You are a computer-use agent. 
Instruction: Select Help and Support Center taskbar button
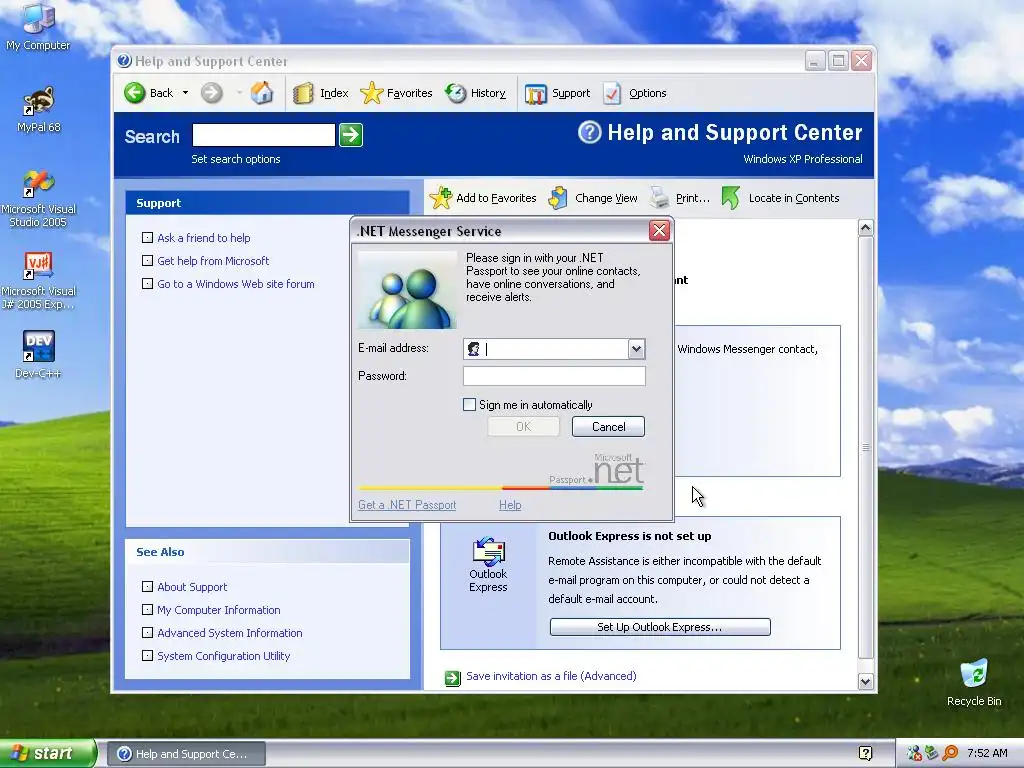pos(186,754)
